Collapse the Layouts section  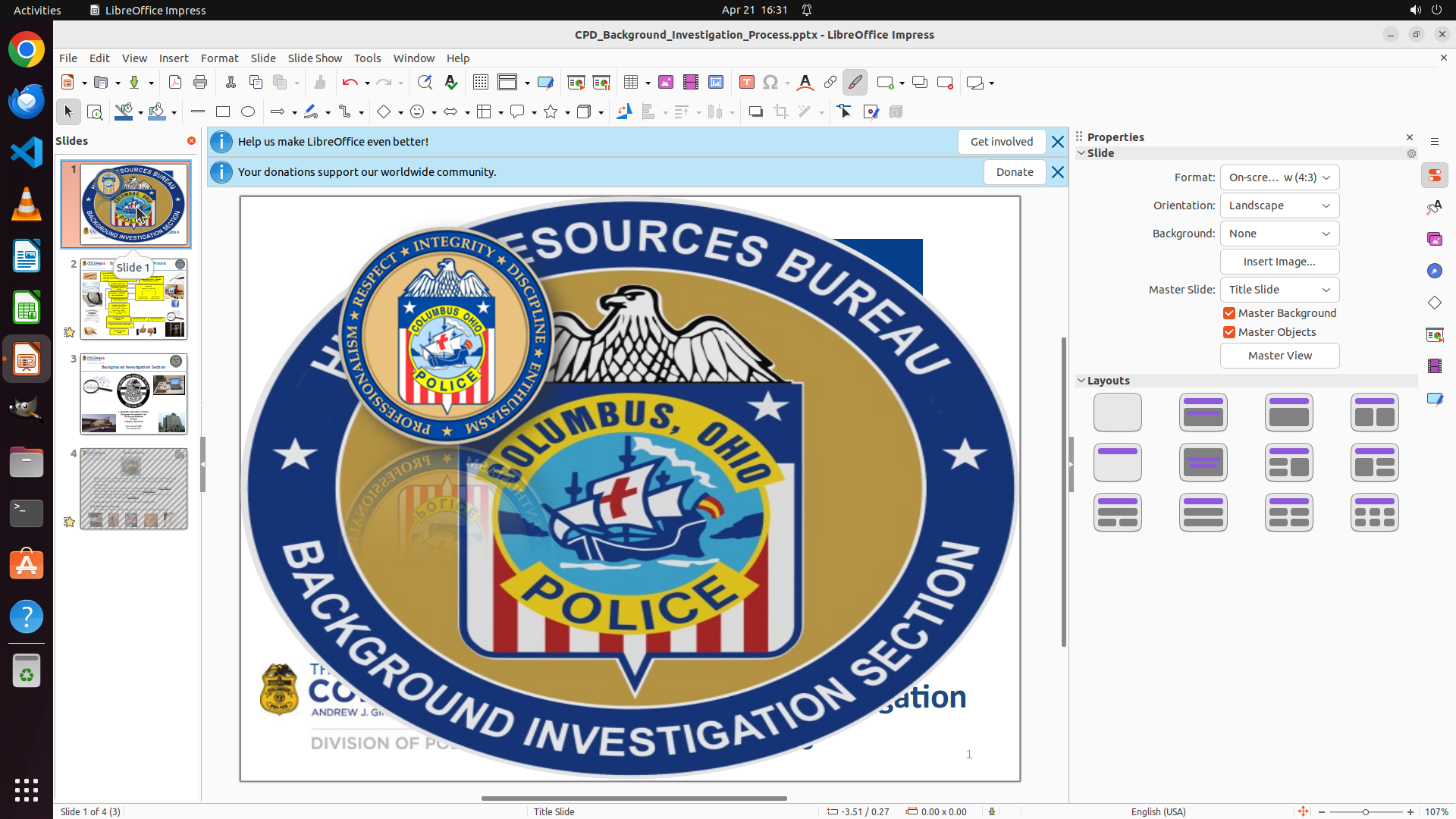coord(1082,381)
